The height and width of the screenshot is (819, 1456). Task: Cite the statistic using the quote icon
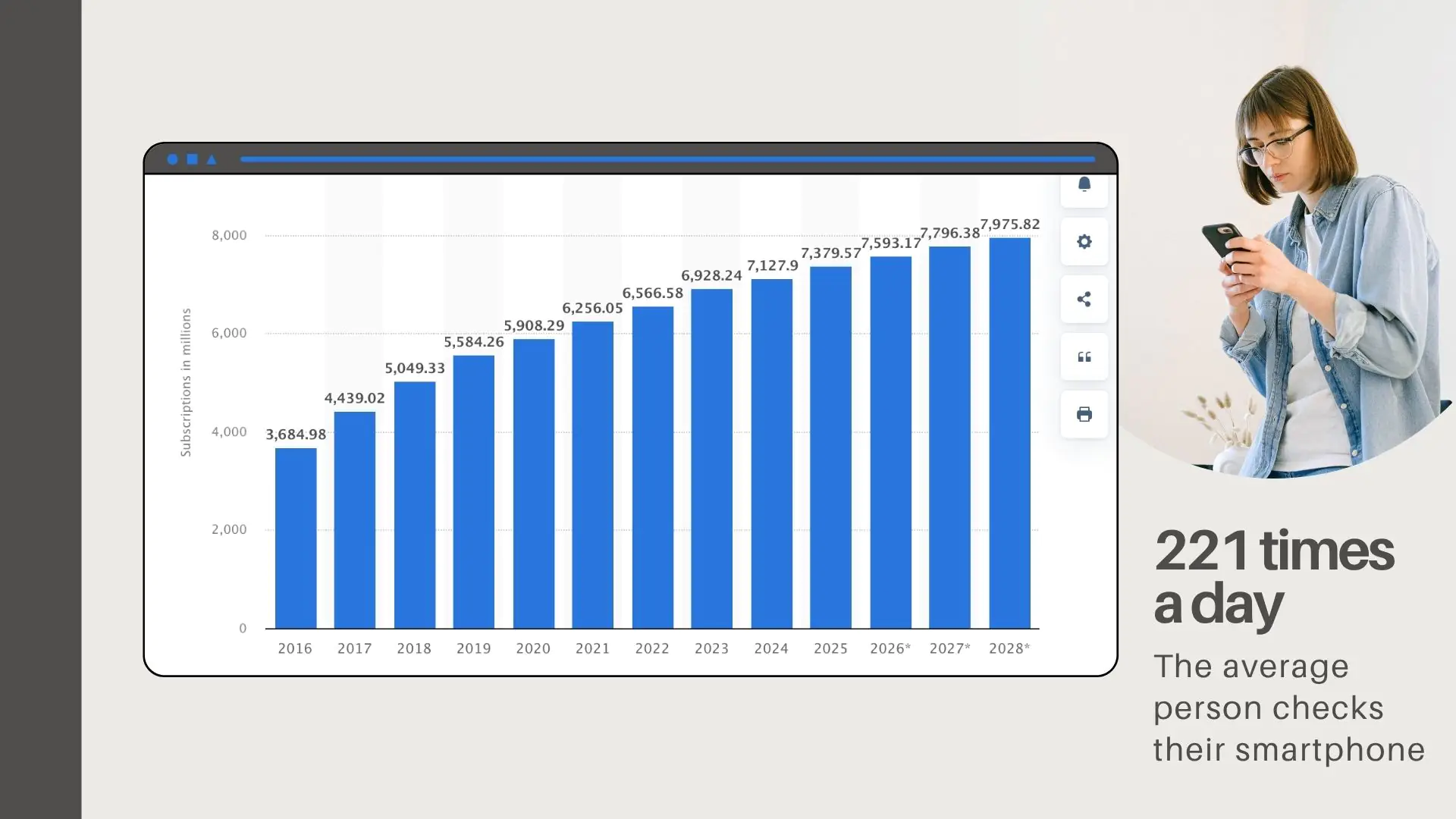(x=1084, y=357)
